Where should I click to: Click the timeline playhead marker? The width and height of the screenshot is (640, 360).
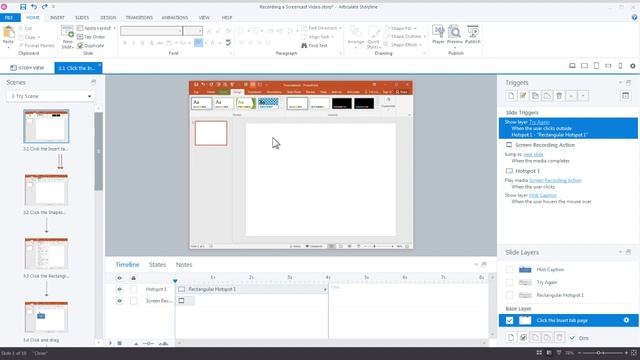coord(175,281)
